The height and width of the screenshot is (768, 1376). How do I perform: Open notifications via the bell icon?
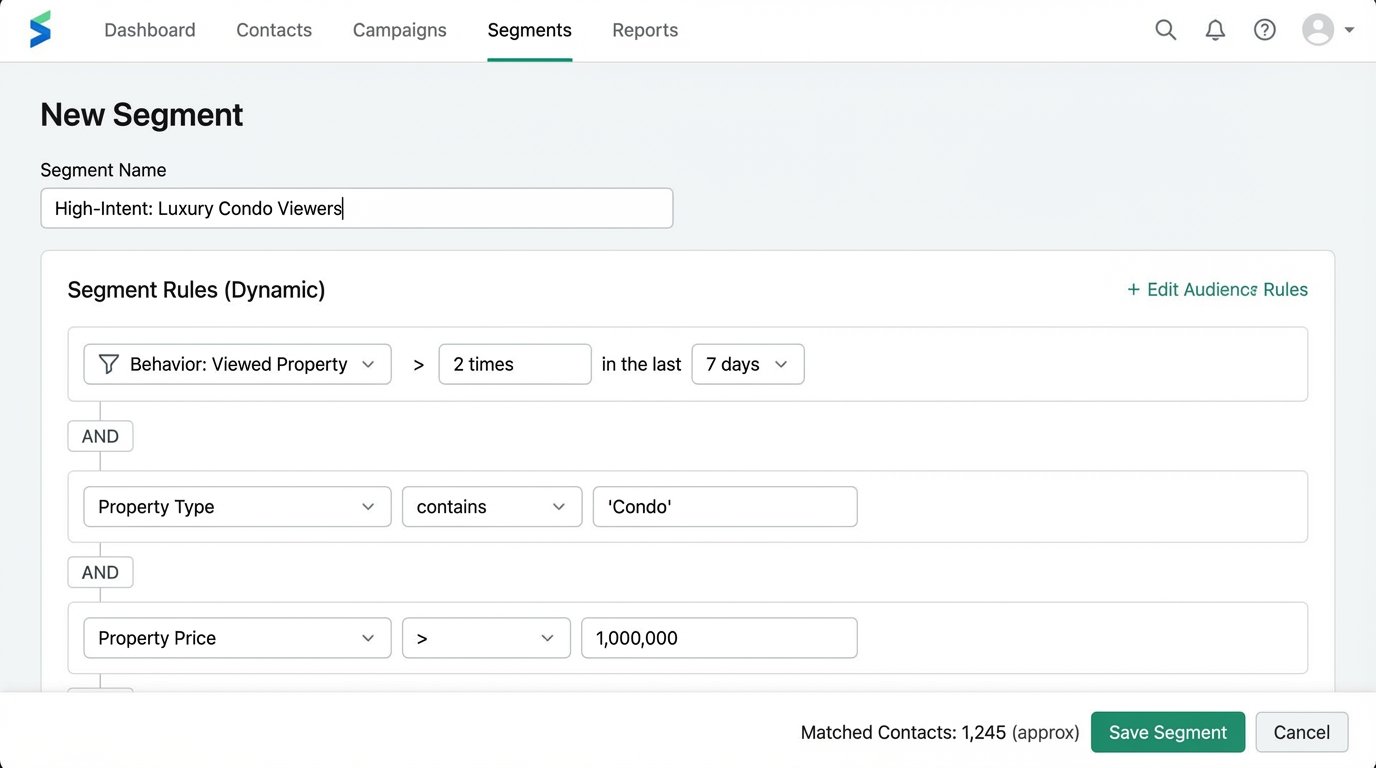(x=1215, y=30)
